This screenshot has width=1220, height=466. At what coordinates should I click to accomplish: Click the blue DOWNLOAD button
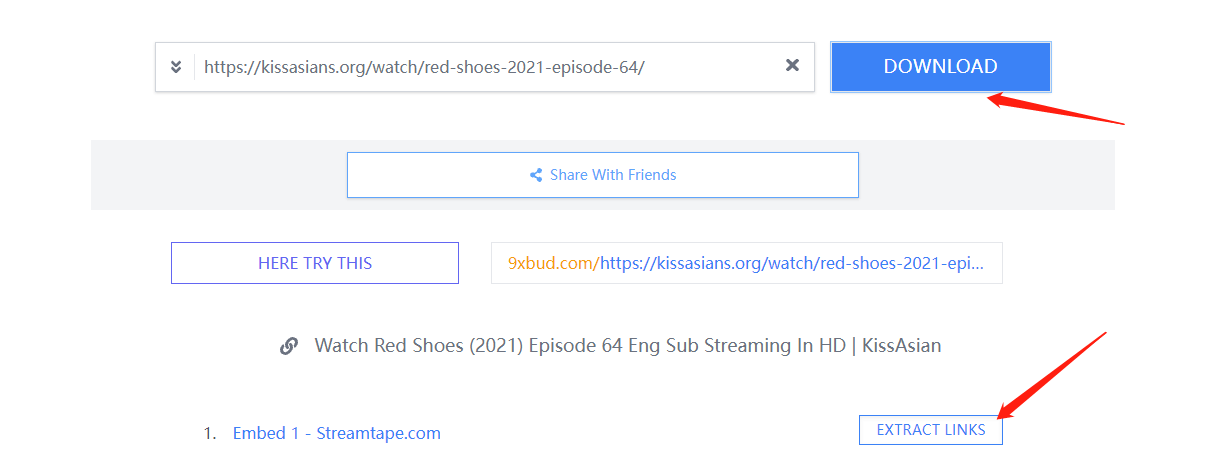tap(940, 67)
